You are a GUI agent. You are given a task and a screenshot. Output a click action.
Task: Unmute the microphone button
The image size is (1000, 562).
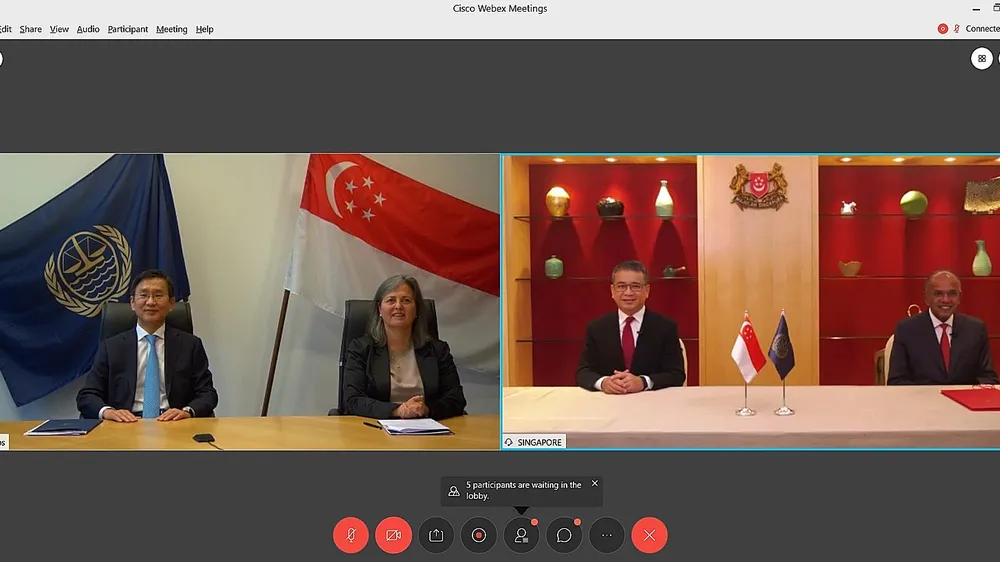pos(351,535)
